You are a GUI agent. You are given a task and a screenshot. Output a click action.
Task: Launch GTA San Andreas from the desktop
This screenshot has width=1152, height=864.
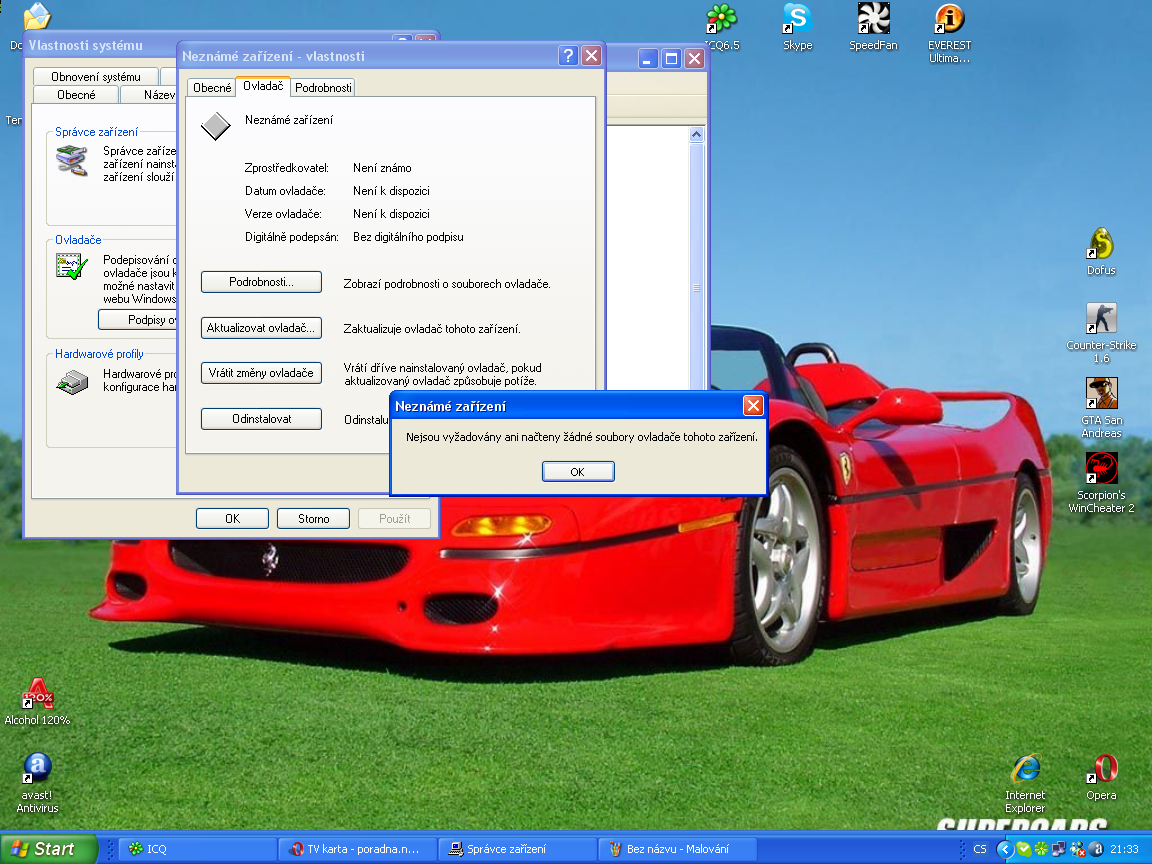coord(1101,394)
